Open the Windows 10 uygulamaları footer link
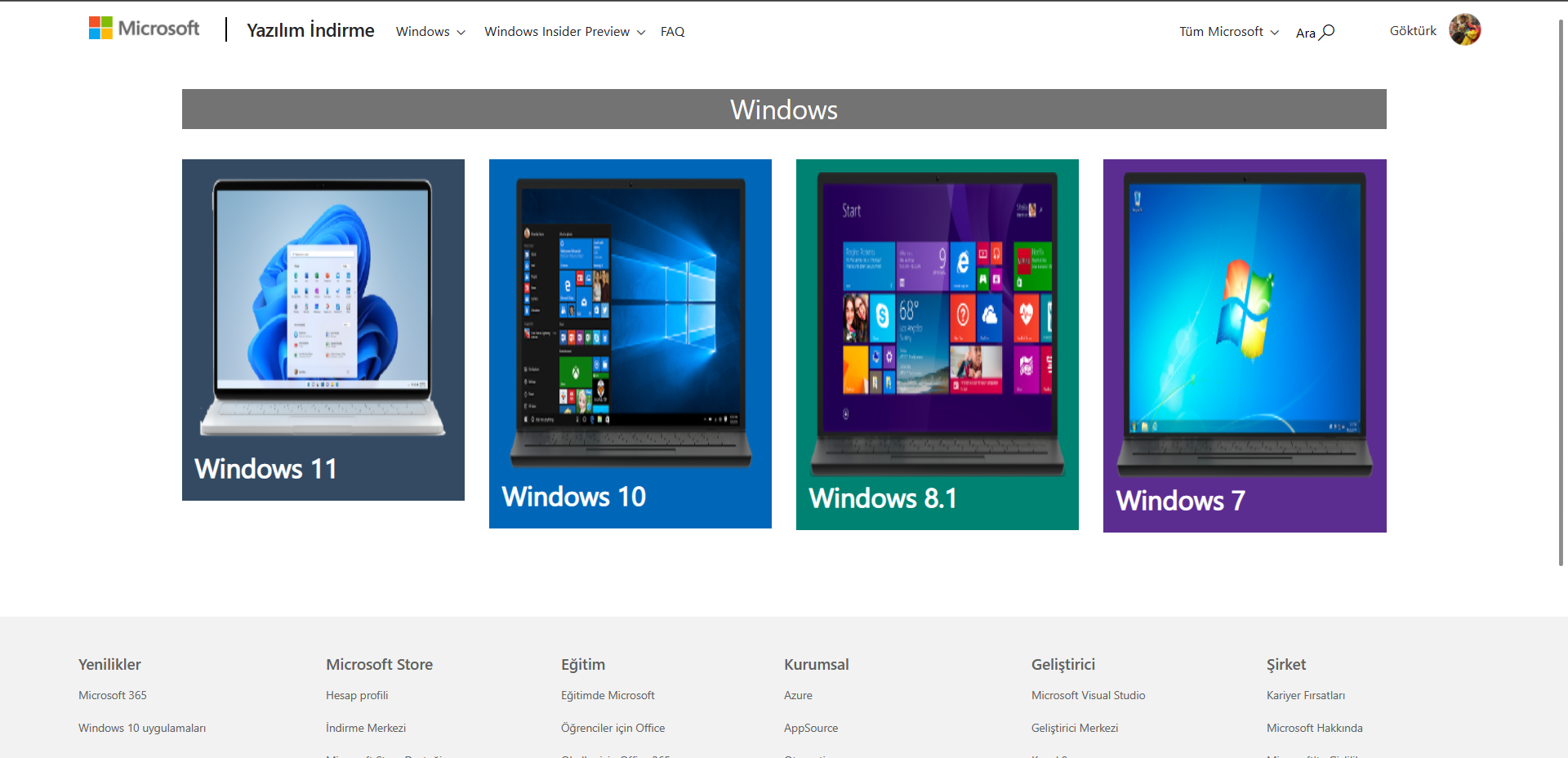The width and height of the screenshot is (1568, 758). point(142,728)
